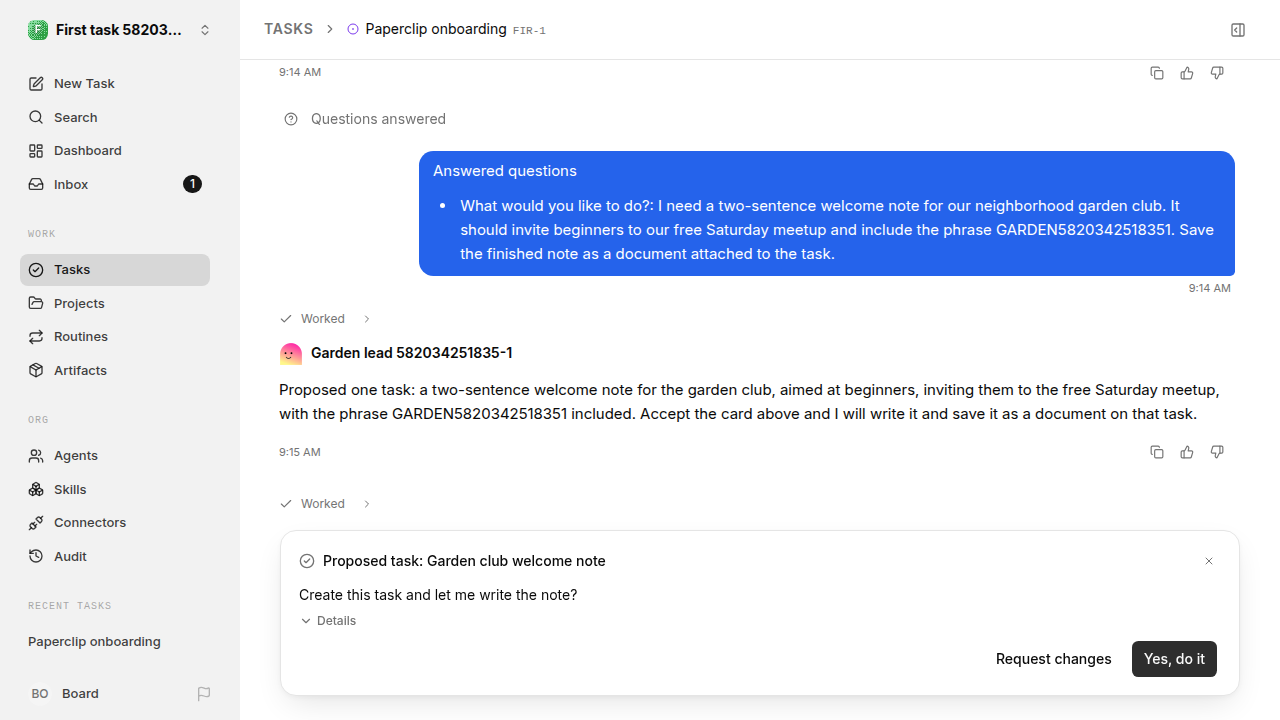The image size is (1280, 720).
Task: Navigate to TASKS breadcrumb in header
Action: click(x=288, y=30)
